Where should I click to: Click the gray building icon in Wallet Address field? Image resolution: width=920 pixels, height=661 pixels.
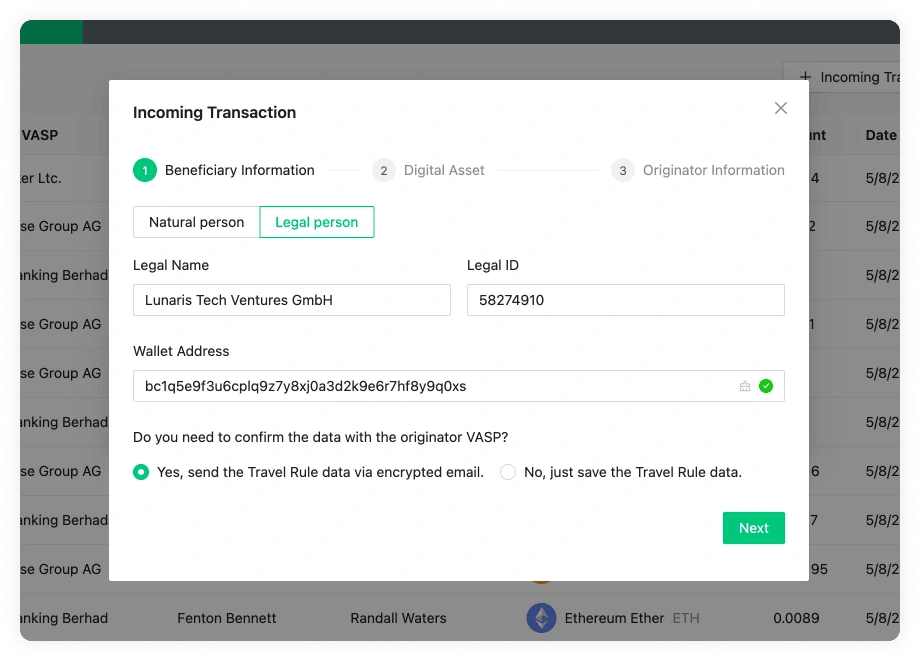pyautogui.click(x=744, y=386)
